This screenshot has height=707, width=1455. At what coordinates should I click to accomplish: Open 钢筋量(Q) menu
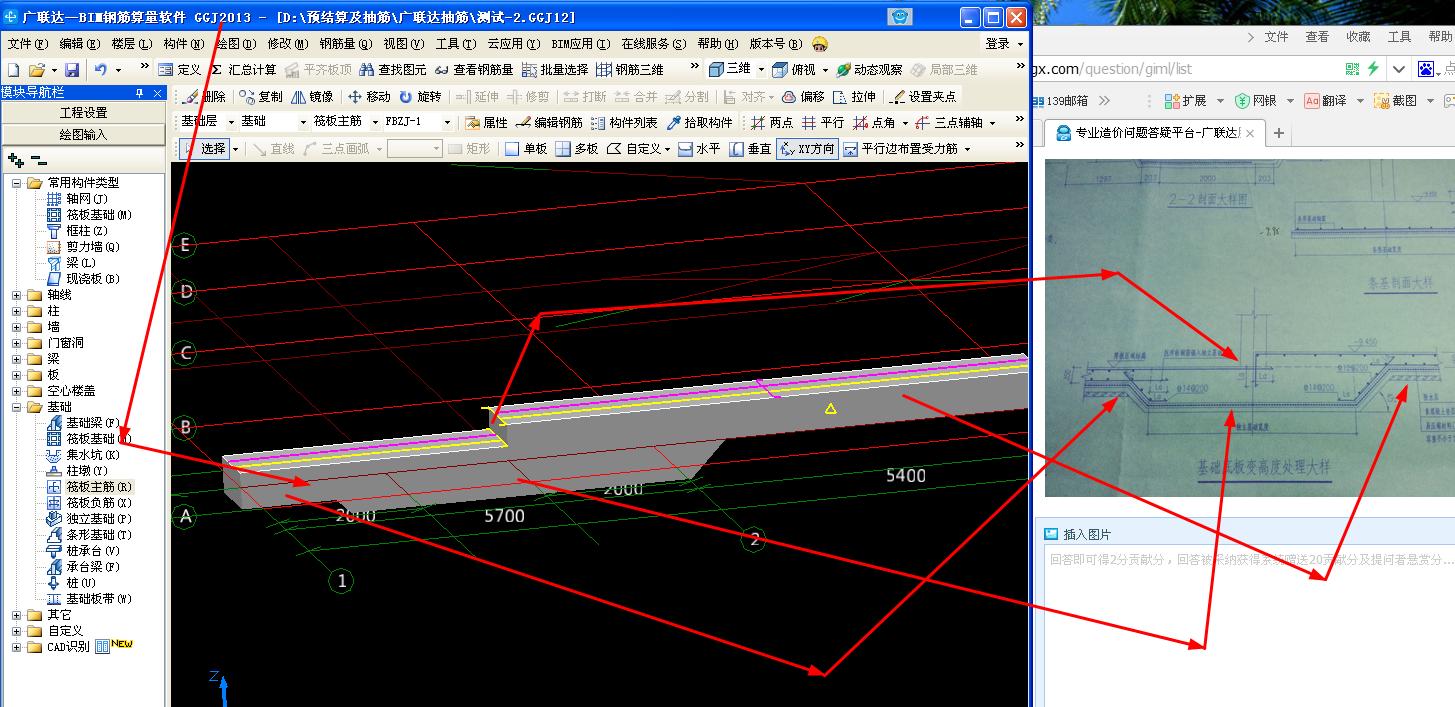click(346, 44)
